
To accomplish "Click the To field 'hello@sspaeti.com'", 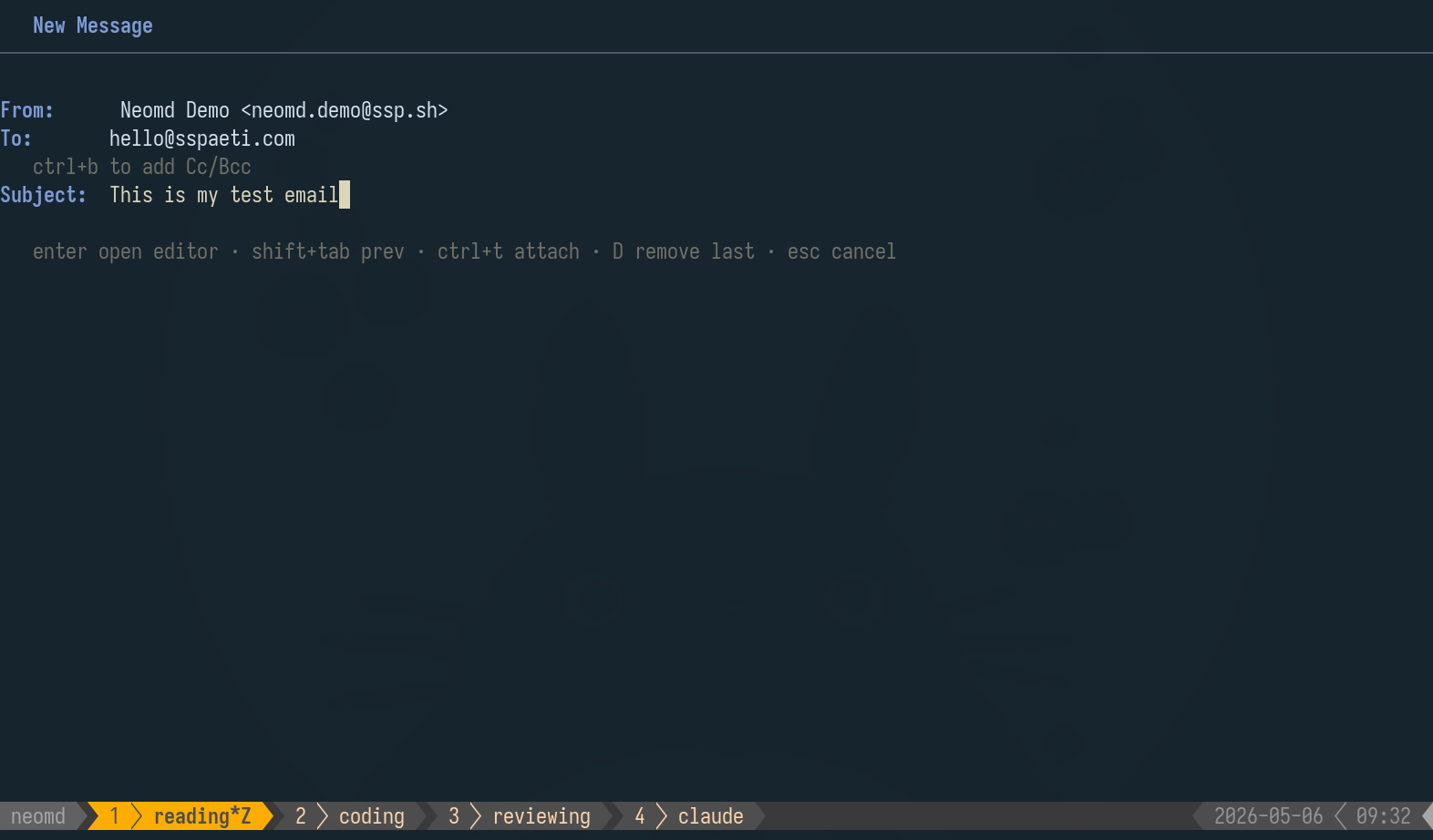I will 202,138.
